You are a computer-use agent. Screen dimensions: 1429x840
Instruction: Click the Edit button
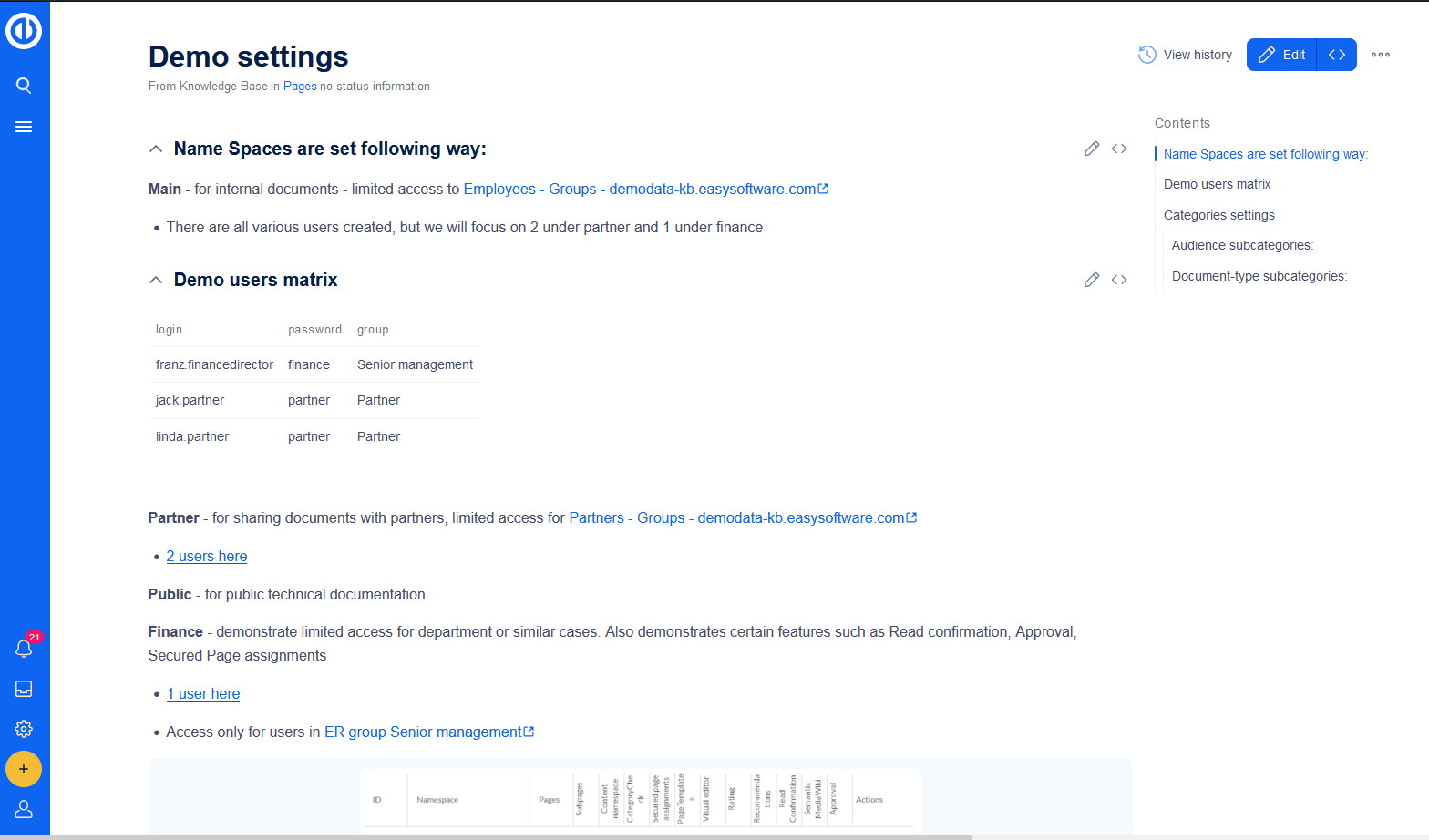point(1282,55)
